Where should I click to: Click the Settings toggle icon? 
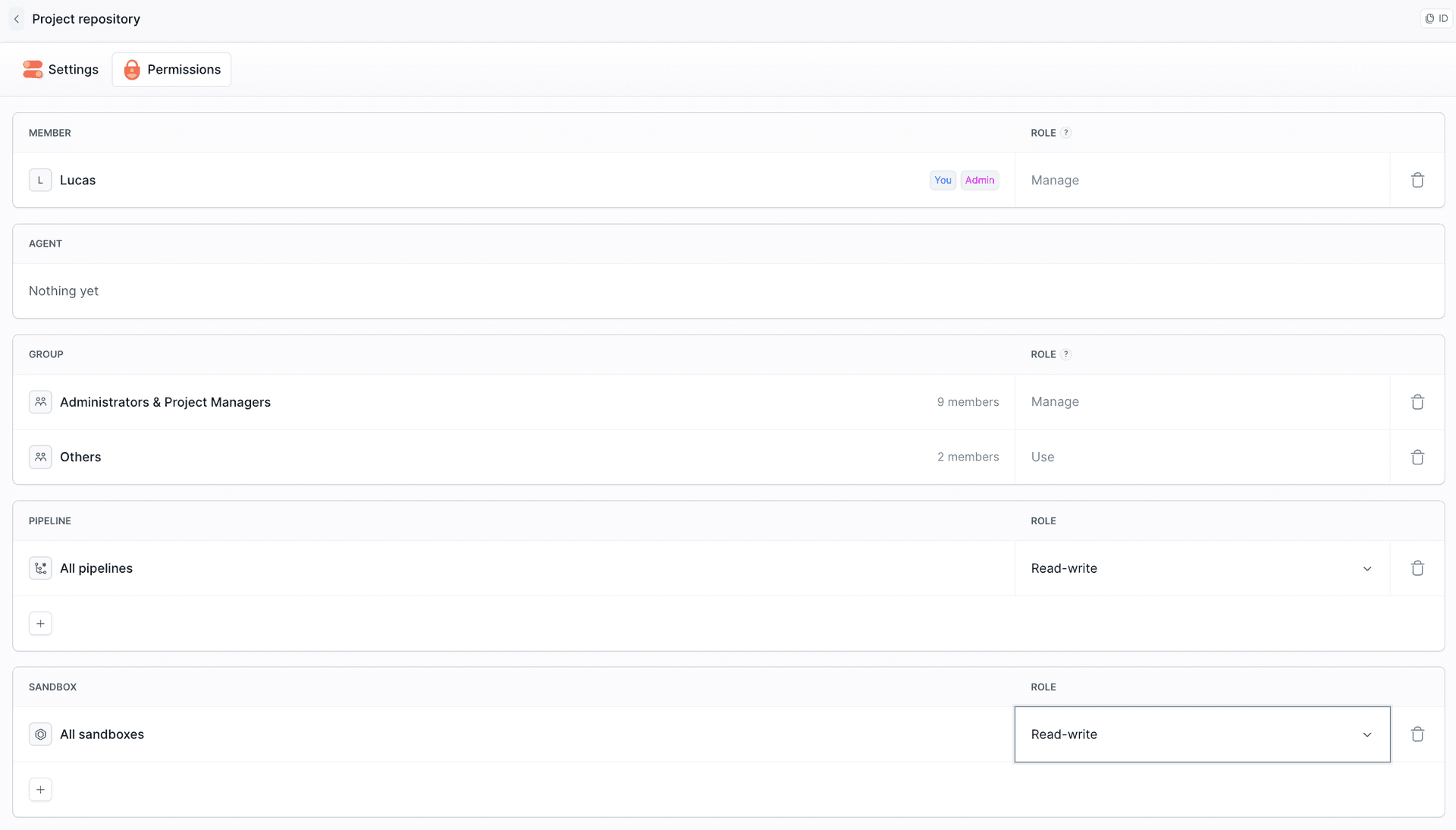tap(33, 70)
